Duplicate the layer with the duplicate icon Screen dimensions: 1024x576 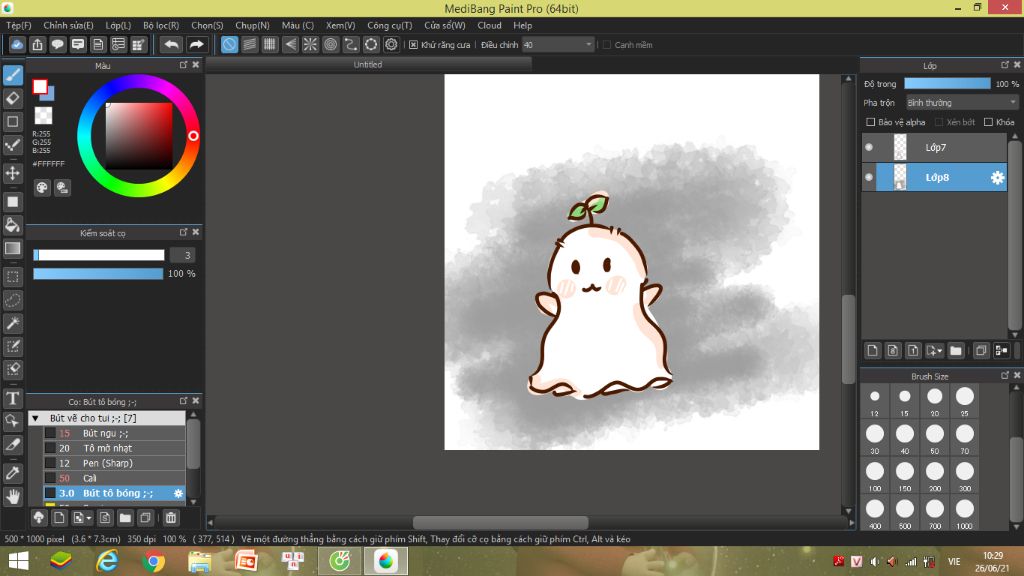[980, 351]
